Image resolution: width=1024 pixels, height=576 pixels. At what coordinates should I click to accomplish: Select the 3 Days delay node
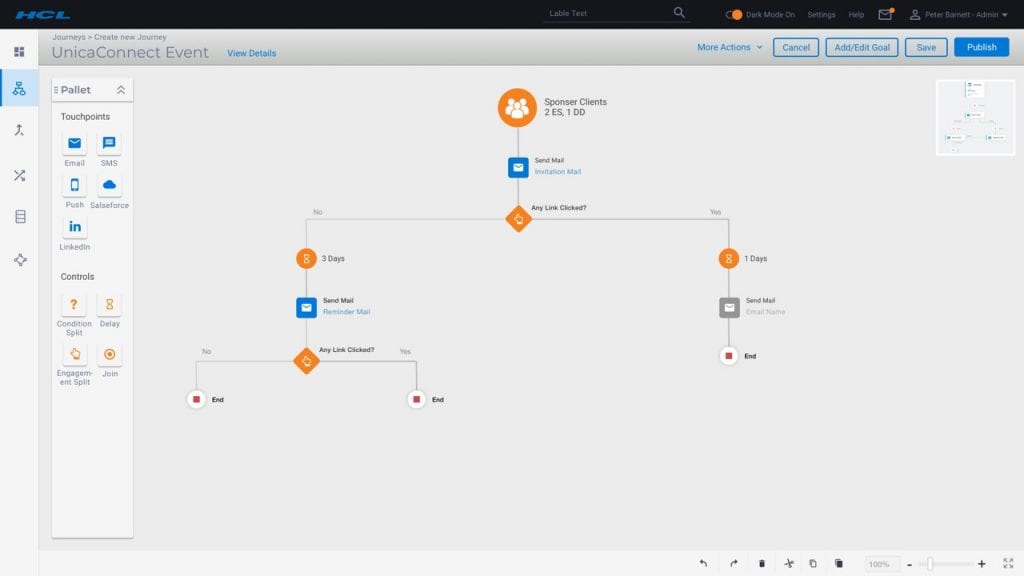[306, 259]
